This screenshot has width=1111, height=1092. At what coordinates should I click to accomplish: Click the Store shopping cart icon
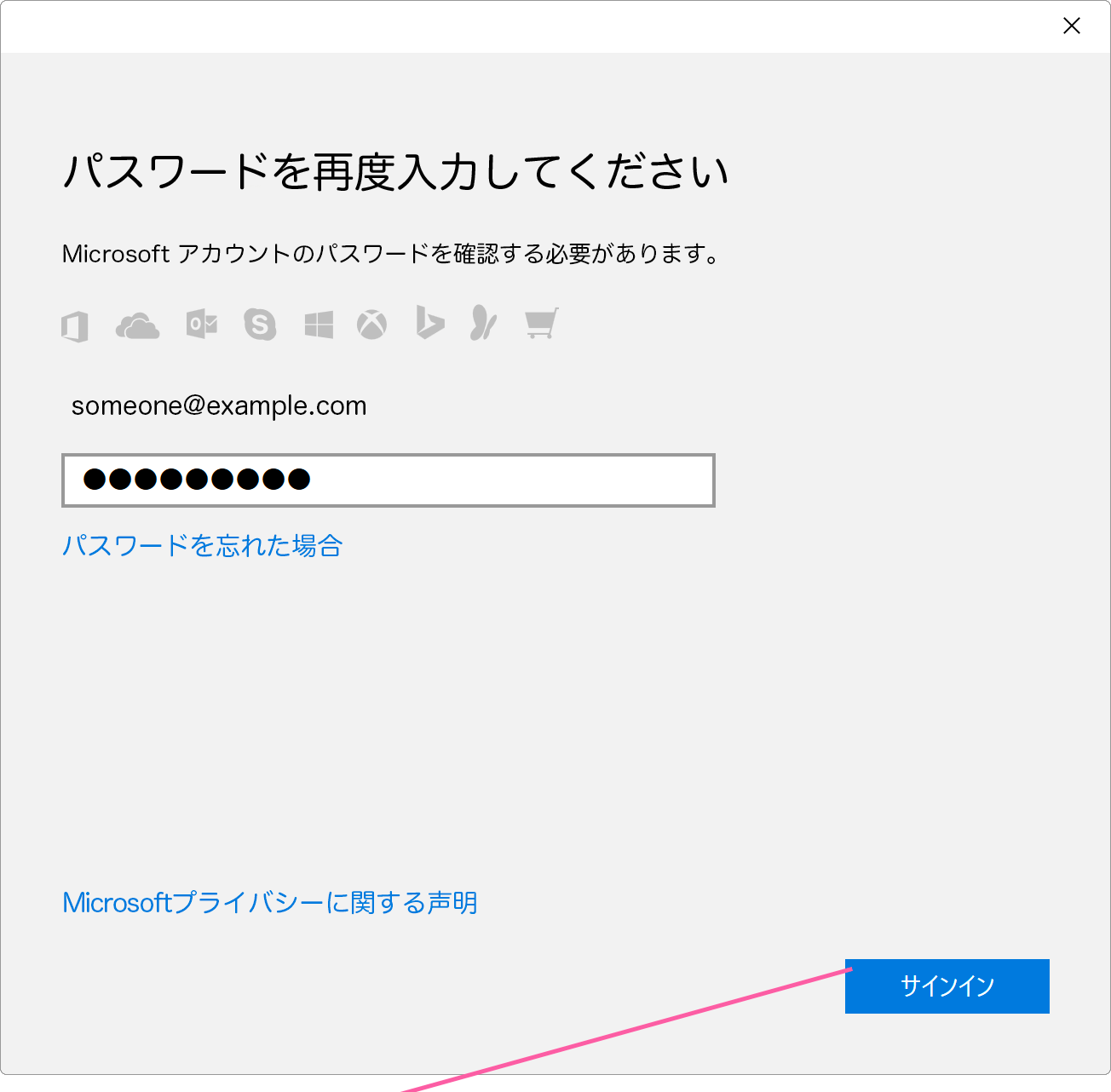(x=541, y=324)
